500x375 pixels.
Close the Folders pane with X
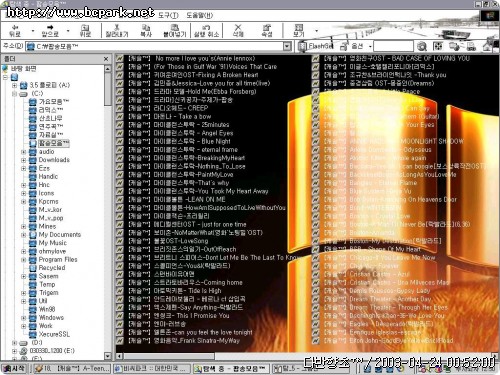click(x=106, y=59)
